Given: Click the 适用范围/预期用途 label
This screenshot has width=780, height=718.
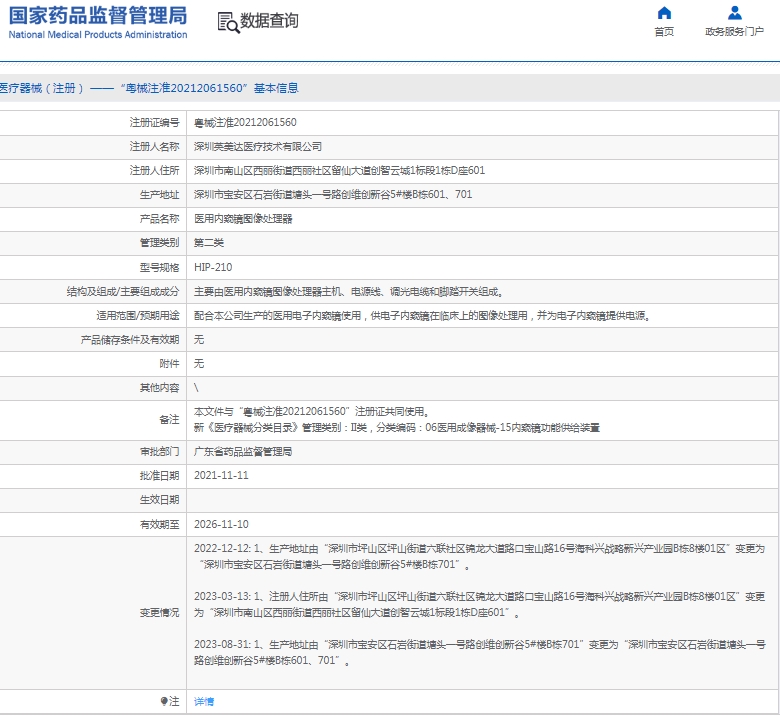Looking at the screenshot, I should (138, 315).
